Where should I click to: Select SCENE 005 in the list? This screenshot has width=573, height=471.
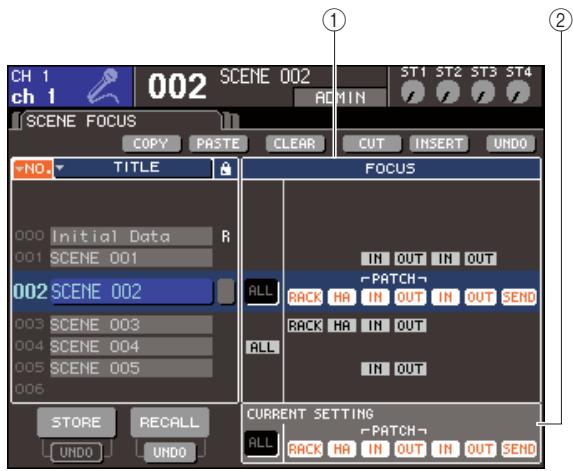click(x=131, y=368)
